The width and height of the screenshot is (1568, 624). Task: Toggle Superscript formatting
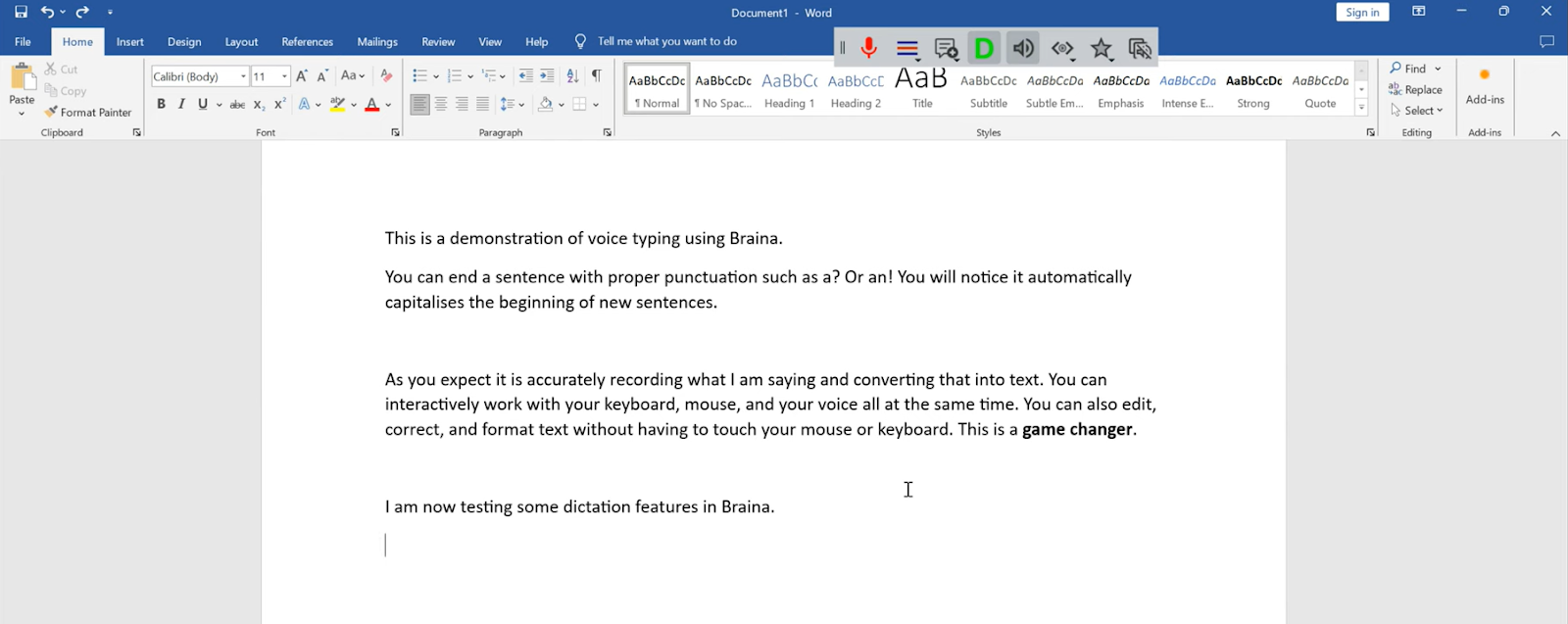pos(279,104)
